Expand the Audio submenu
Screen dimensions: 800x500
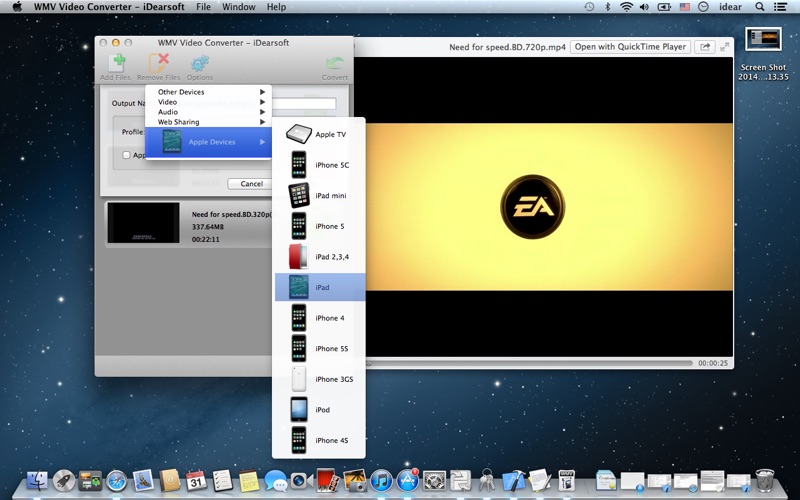[x=208, y=112]
